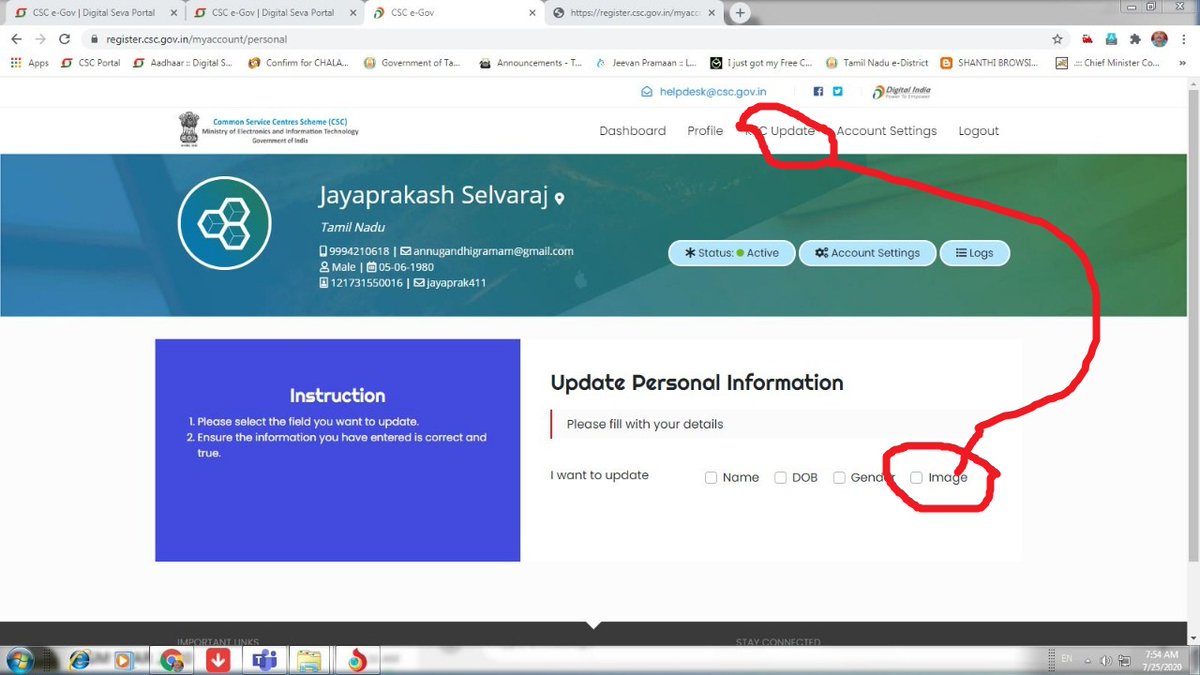
Task: Open the Aadhaar :: Digital S... bookmark
Action: coord(183,62)
